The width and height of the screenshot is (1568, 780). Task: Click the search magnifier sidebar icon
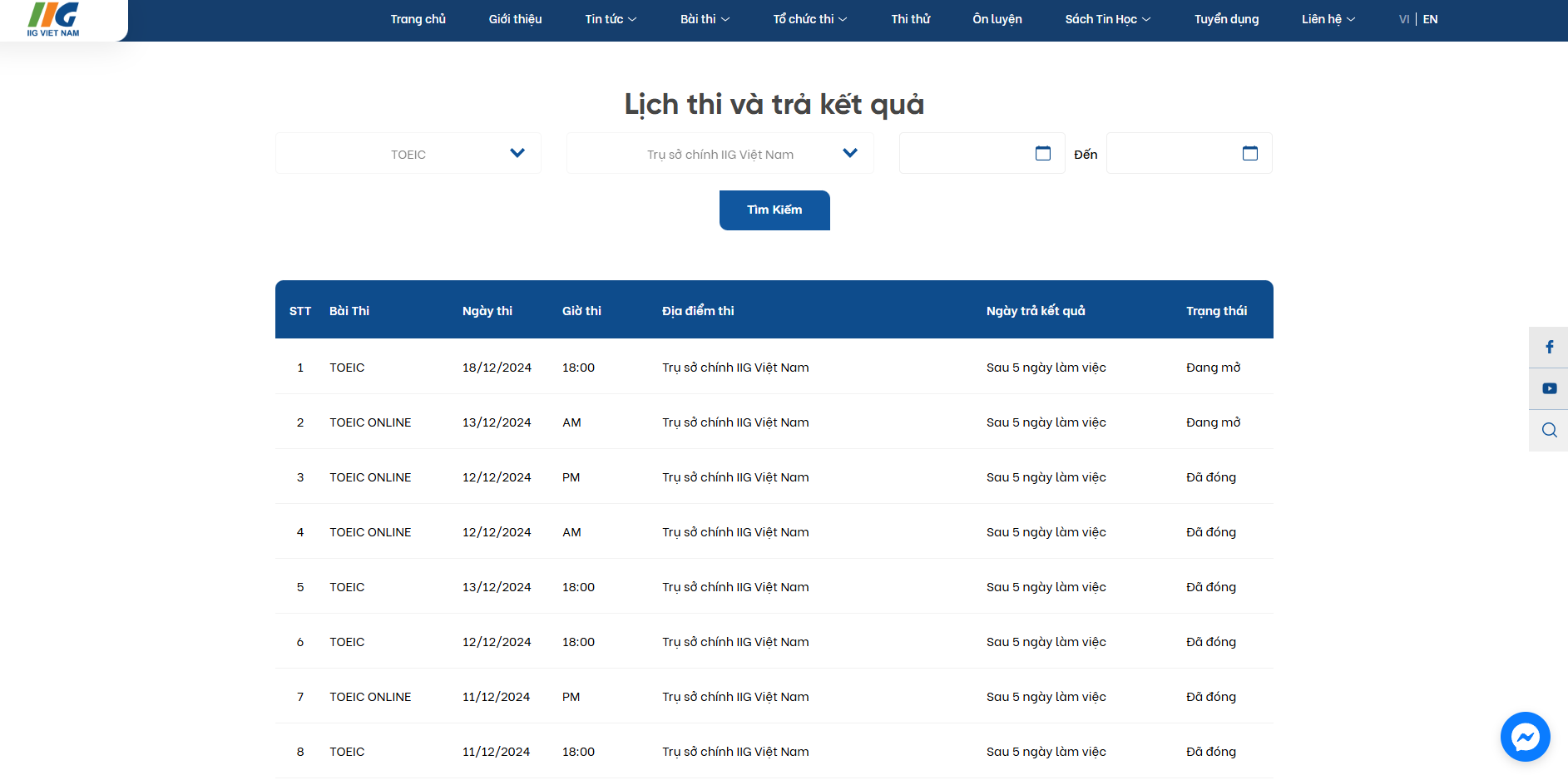pyautogui.click(x=1549, y=430)
